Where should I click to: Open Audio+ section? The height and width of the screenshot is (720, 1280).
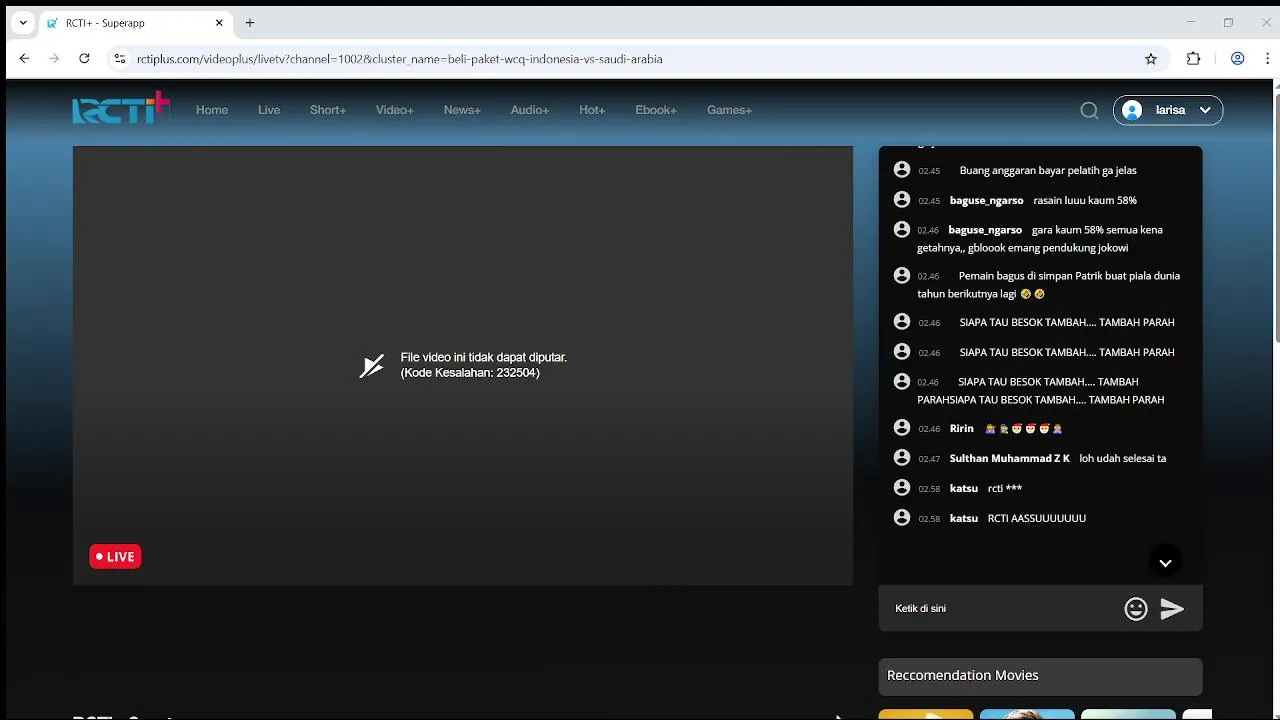pyautogui.click(x=530, y=110)
